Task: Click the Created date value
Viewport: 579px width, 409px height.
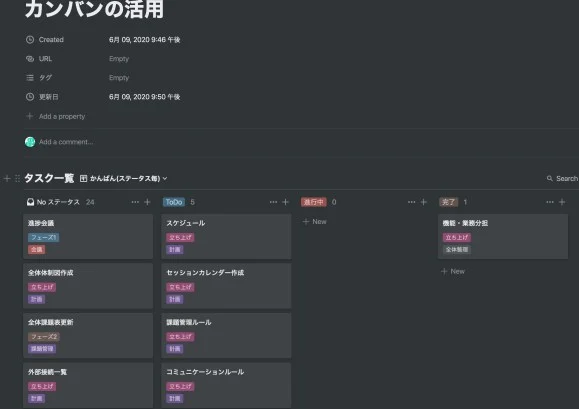Action: (145, 39)
